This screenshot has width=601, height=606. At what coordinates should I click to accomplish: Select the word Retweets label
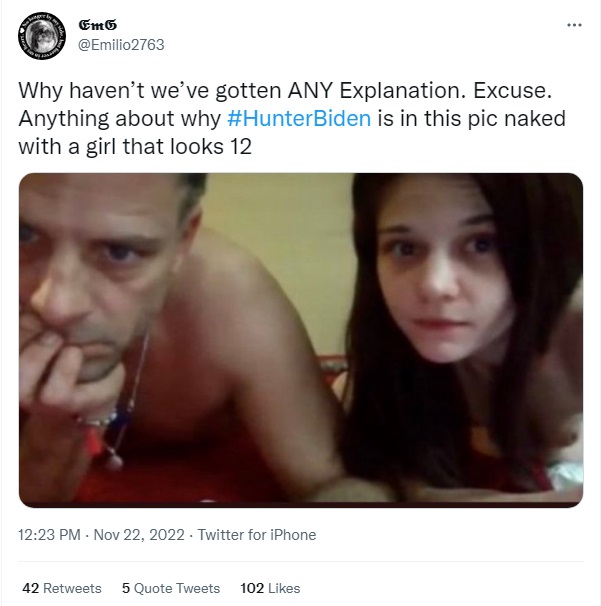(x=72, y=588)
